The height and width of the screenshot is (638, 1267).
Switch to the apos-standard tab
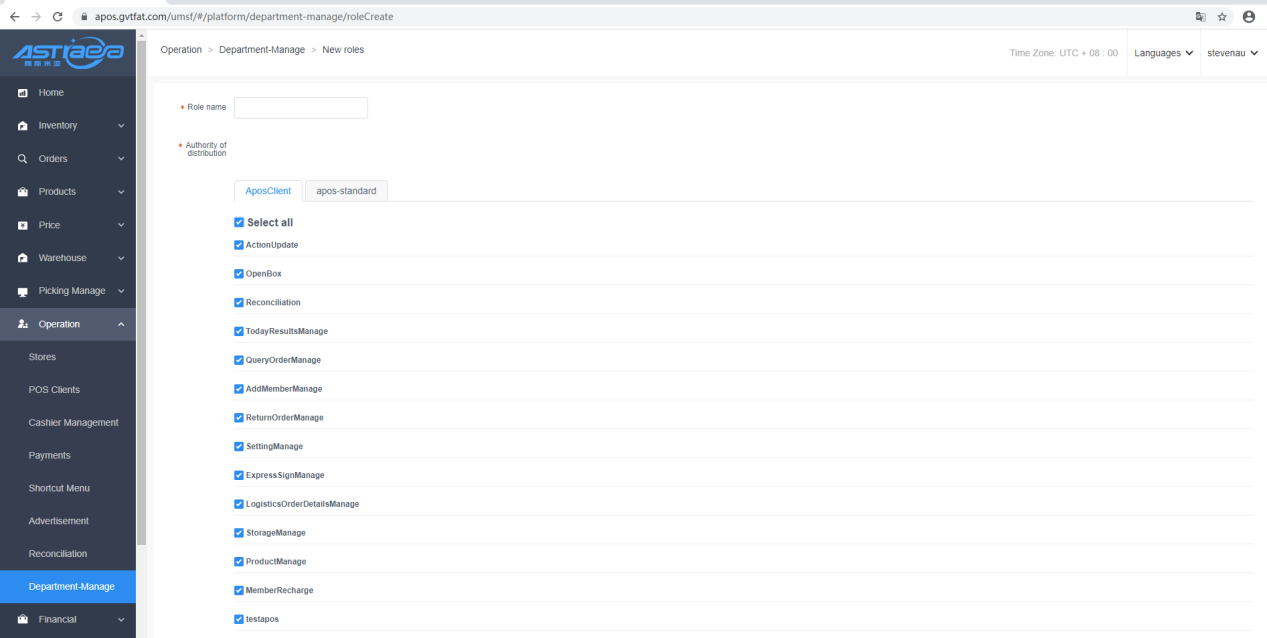(346, 191)
